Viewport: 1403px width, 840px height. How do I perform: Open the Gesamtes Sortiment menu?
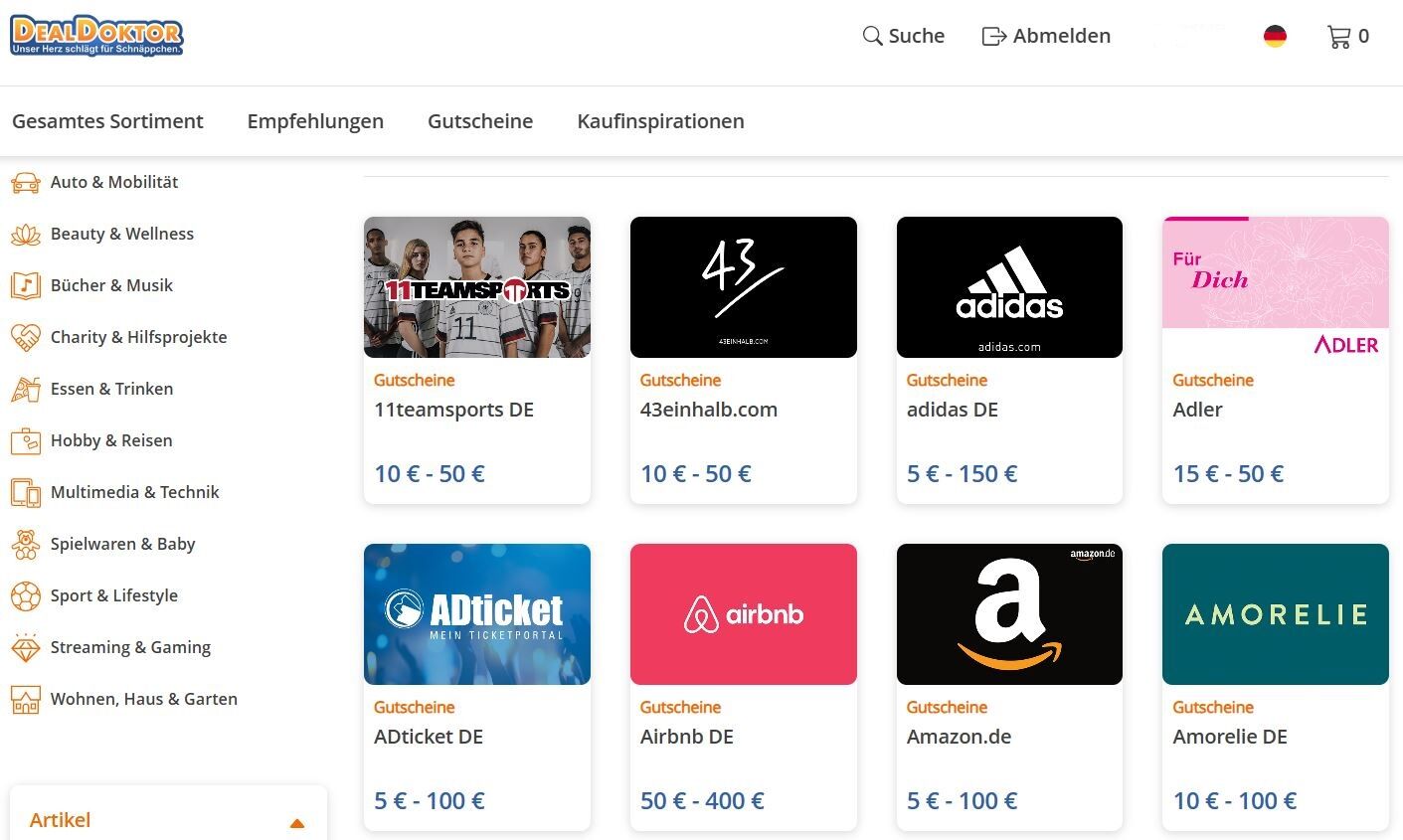(x=107, y=121)
